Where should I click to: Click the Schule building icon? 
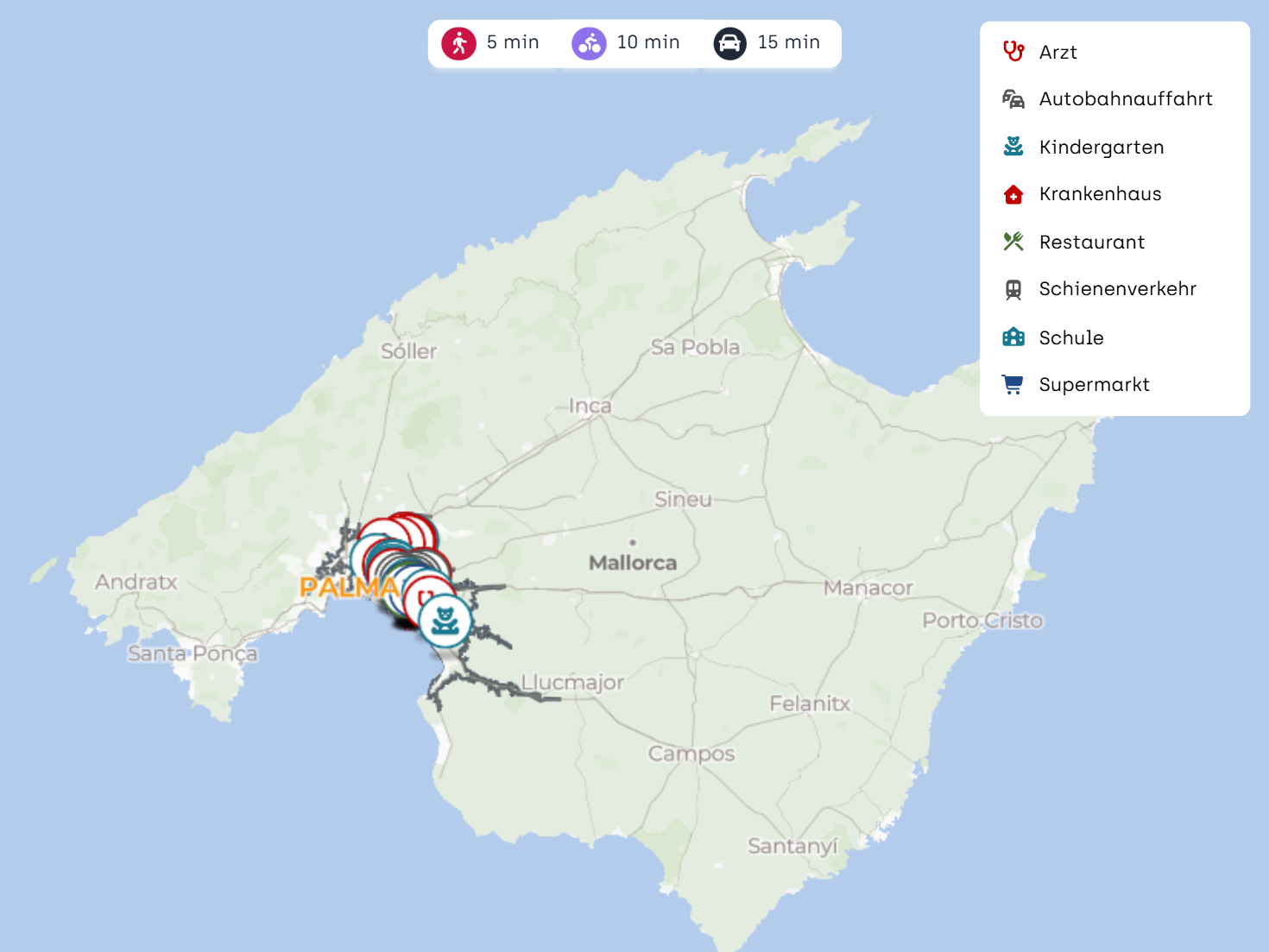(x=1013, y=337)
